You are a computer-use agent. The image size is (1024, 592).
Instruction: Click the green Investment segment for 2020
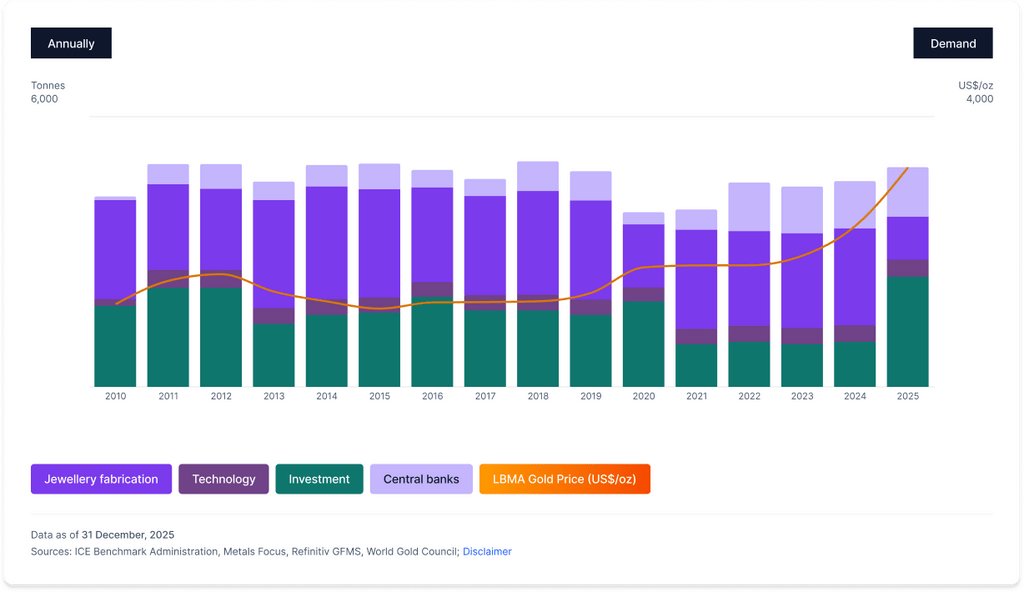point(643,345)
